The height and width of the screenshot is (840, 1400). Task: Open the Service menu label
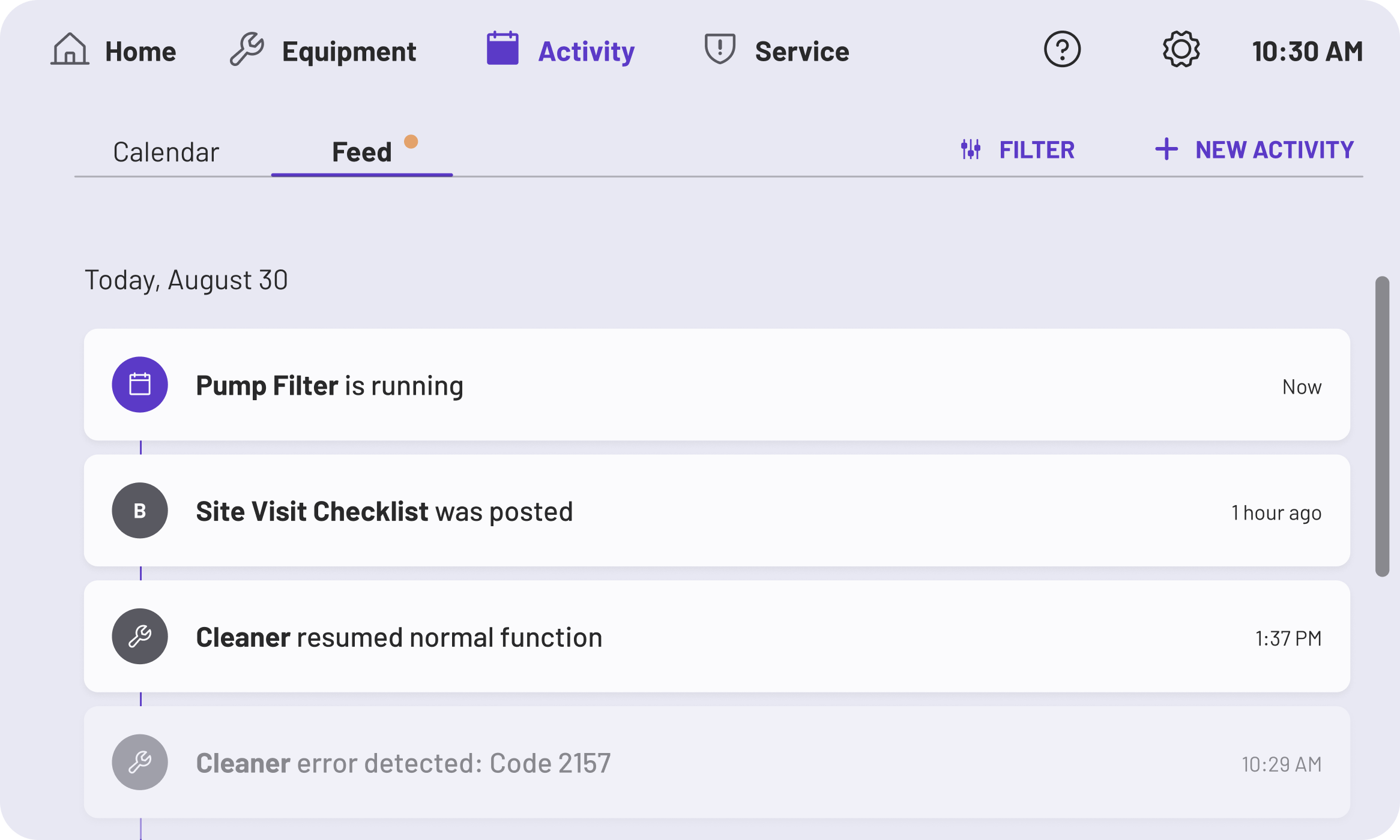coord(801,52)
